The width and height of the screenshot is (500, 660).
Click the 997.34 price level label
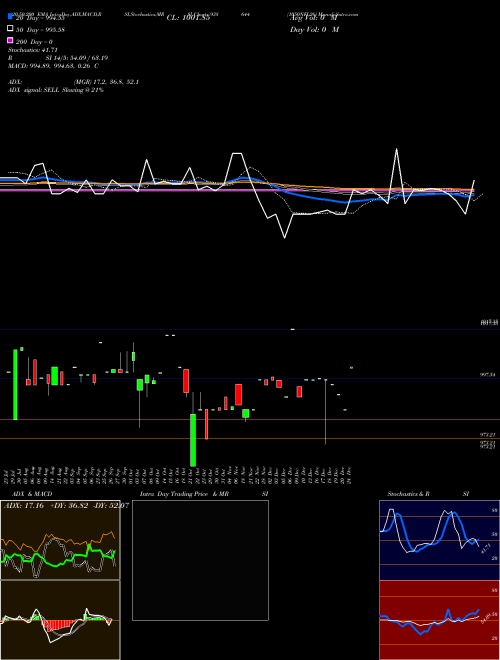pos(487,374)
